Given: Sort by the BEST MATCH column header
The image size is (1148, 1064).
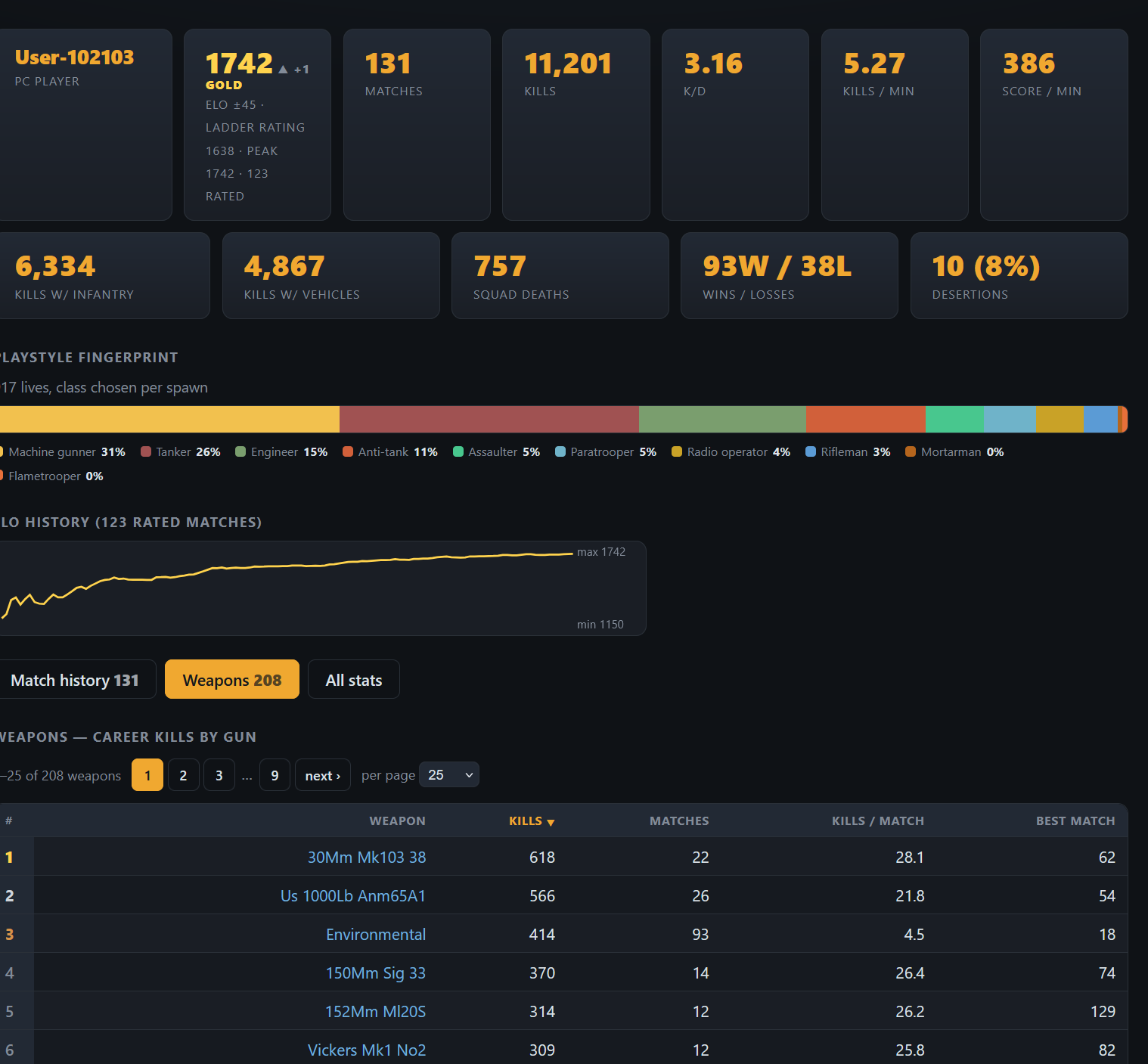Looking at the screenshot, I should click(1075, 821).
